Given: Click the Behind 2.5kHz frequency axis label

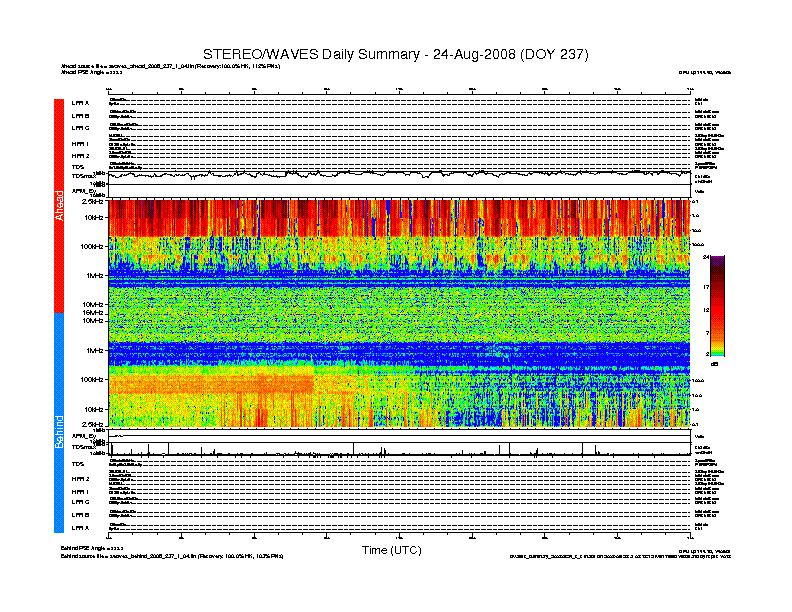Looking at the screenshot, I should pyautogui.click(x=92, y=424).
